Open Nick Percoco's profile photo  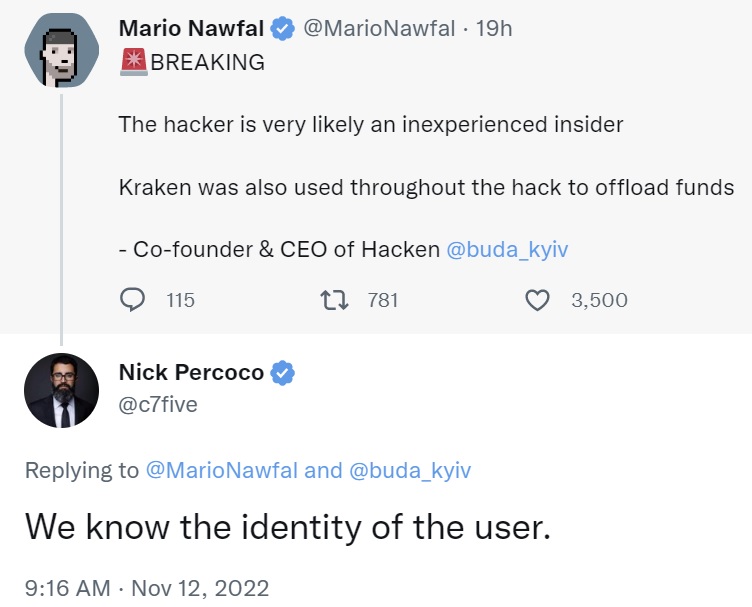tap(62, 390)
